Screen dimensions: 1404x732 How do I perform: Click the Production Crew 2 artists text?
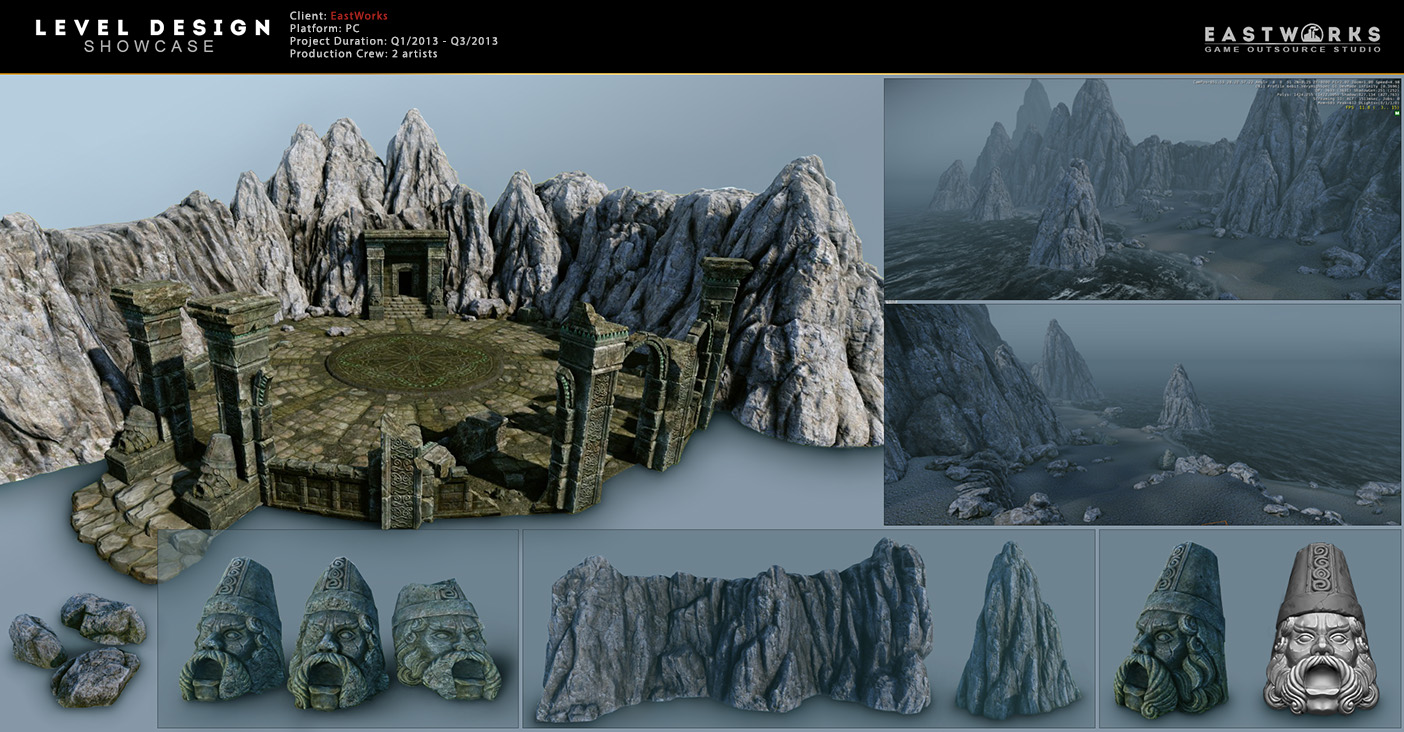[363, 54]
